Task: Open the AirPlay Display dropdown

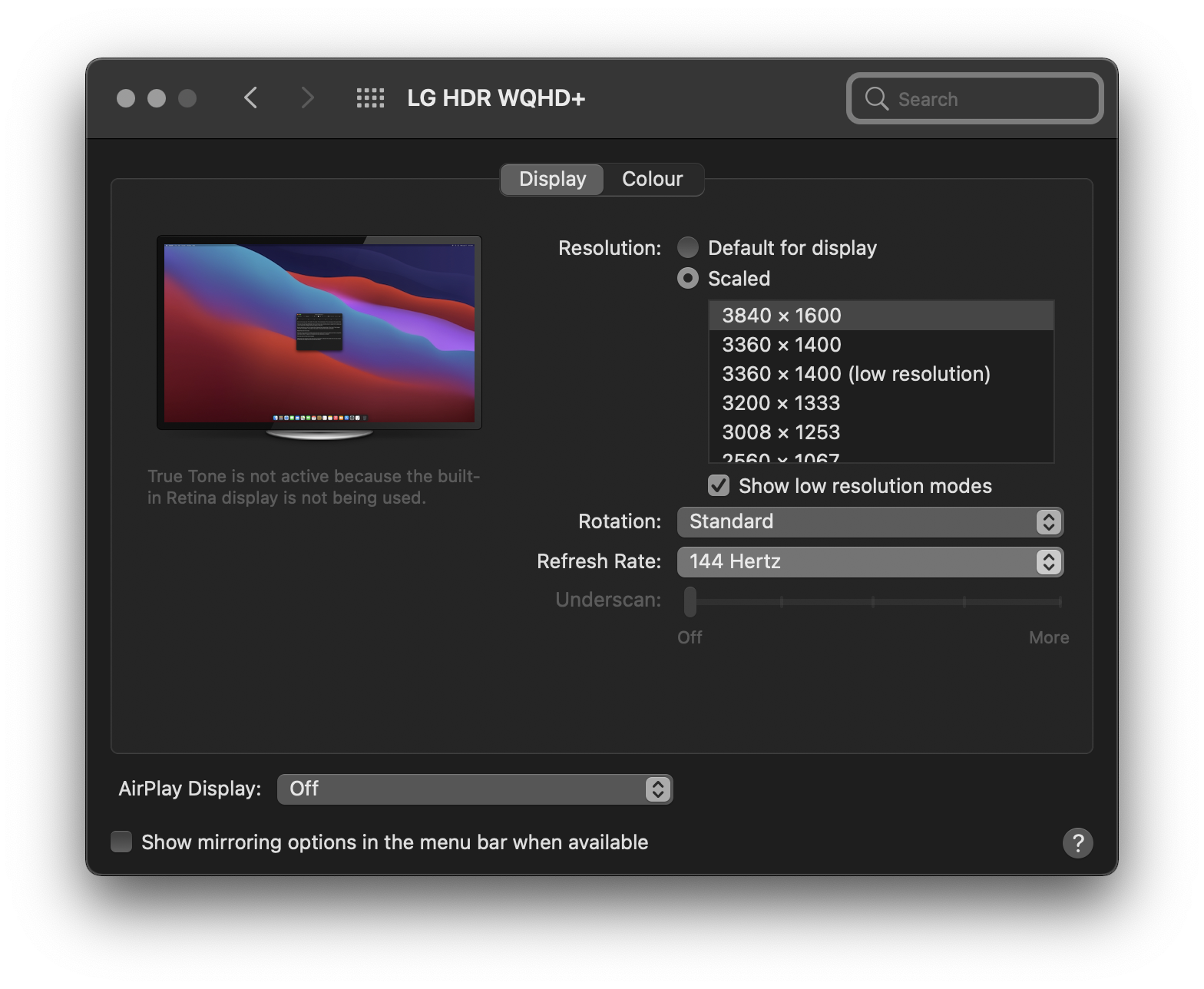Action: click(x=475, y=789)
